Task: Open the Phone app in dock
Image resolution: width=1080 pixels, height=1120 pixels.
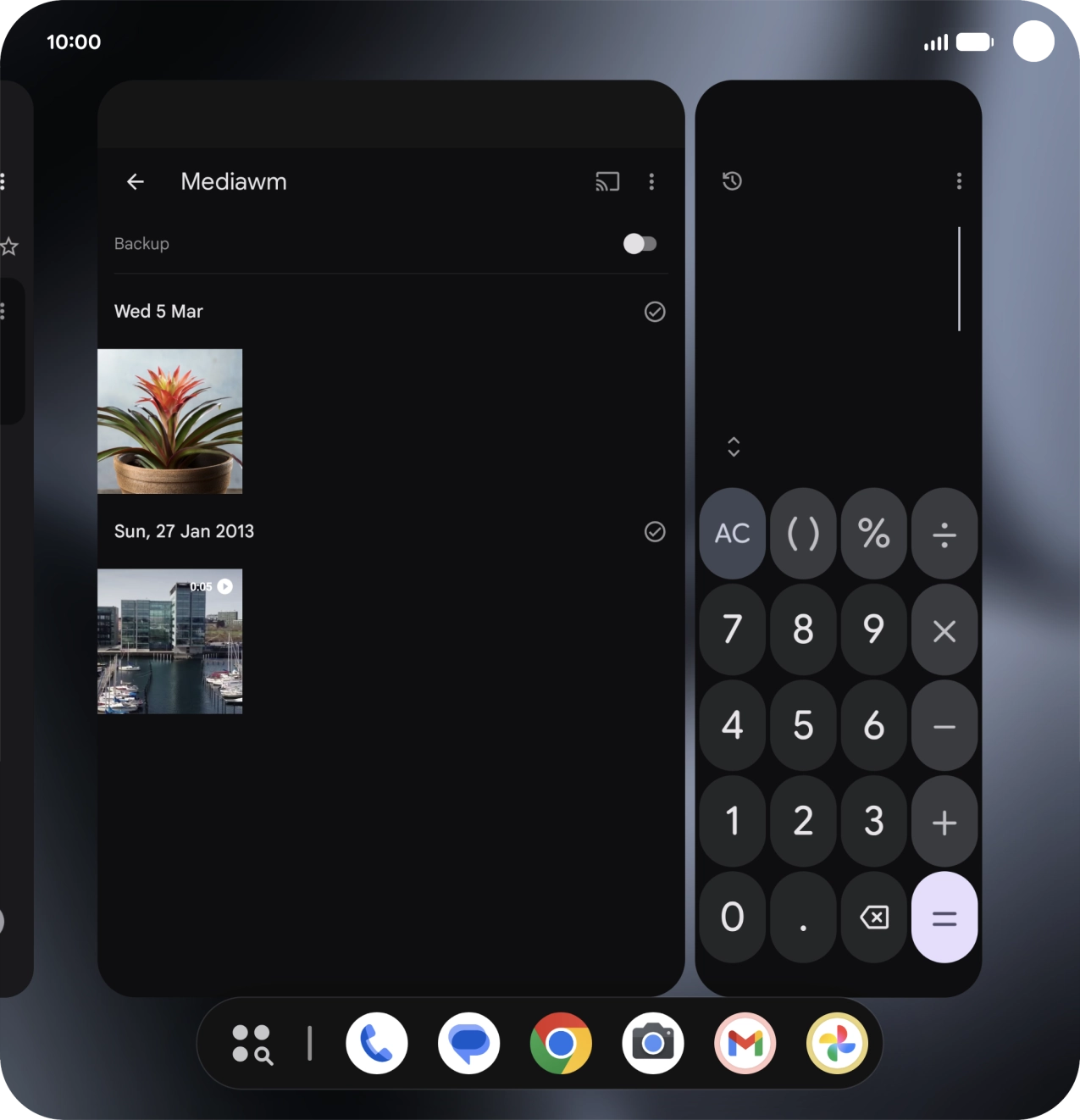Action: tap(377, 1043)
